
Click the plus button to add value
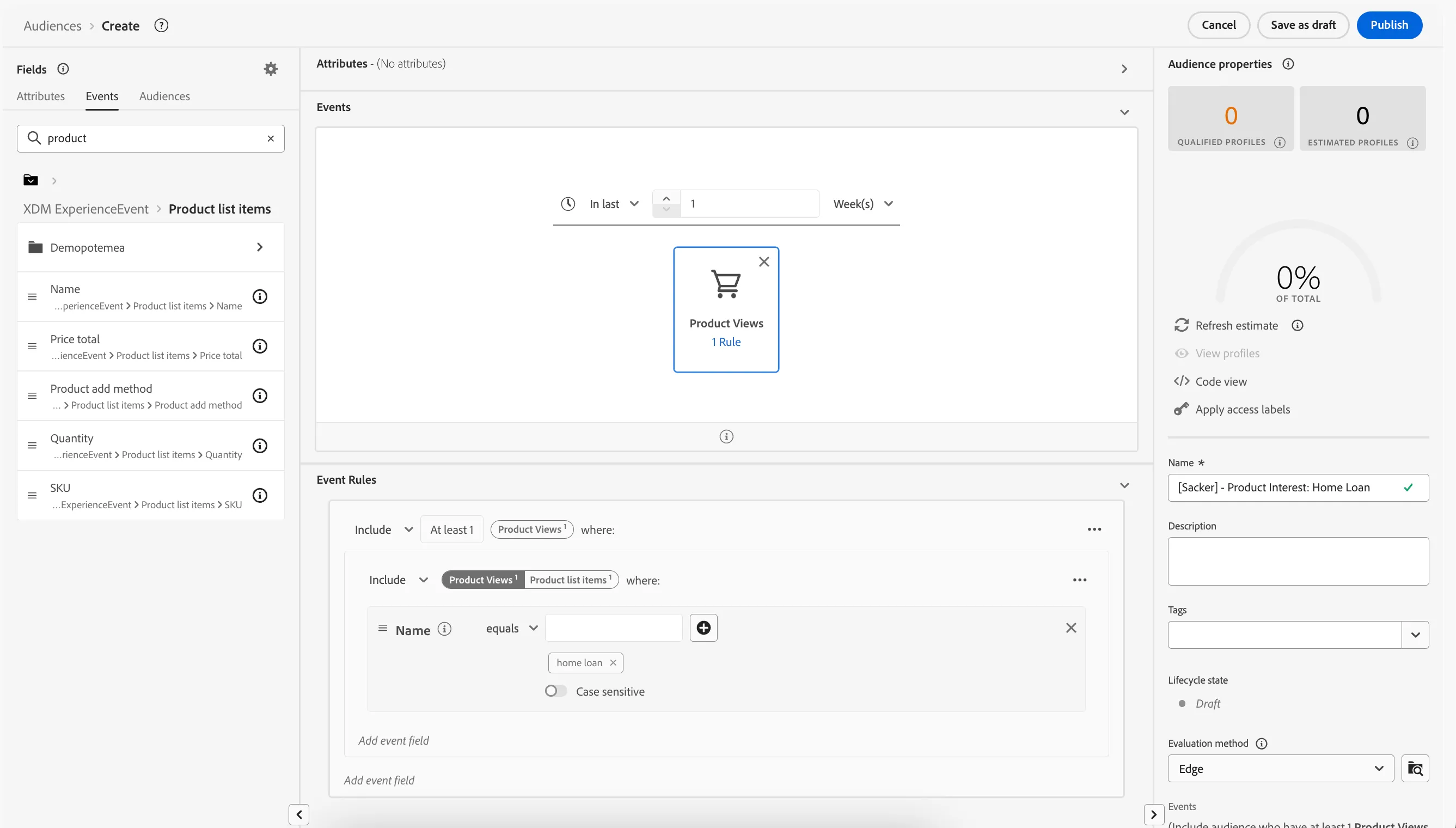click(703, 628)
